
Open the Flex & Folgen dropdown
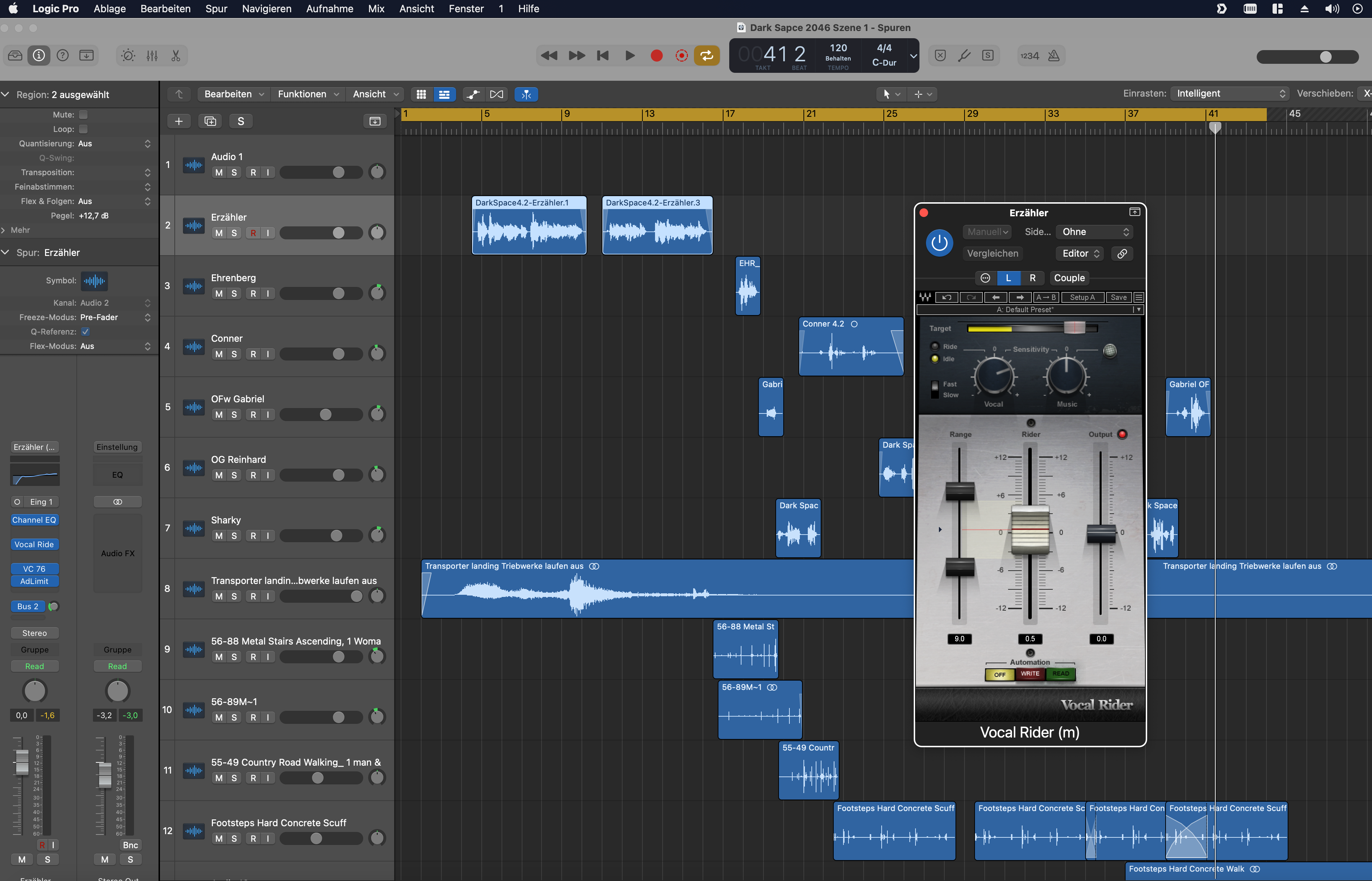(115, 202)
